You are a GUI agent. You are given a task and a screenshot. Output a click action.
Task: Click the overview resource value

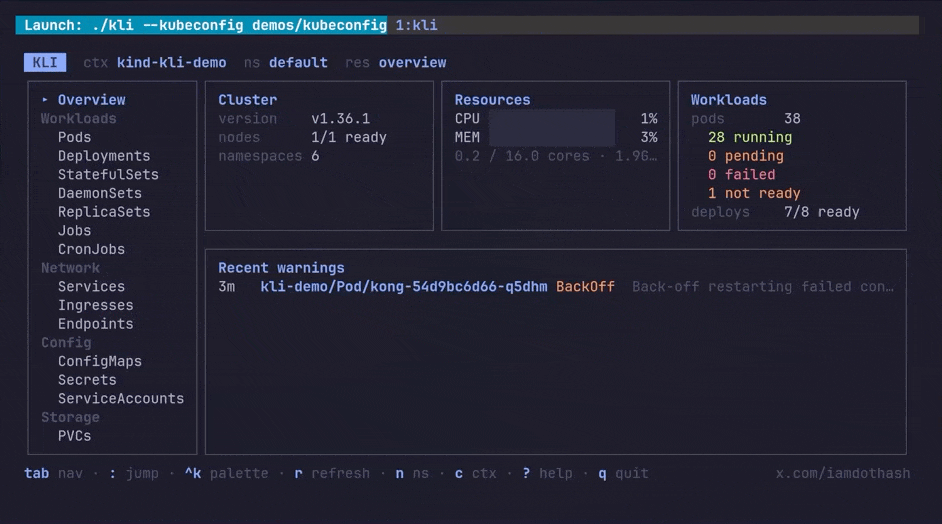[x=412, y=62]
